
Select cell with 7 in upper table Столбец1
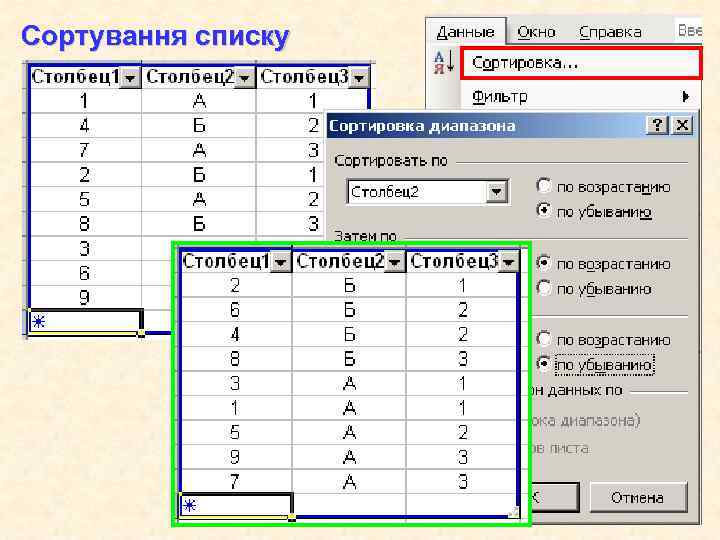coord(85,150)
